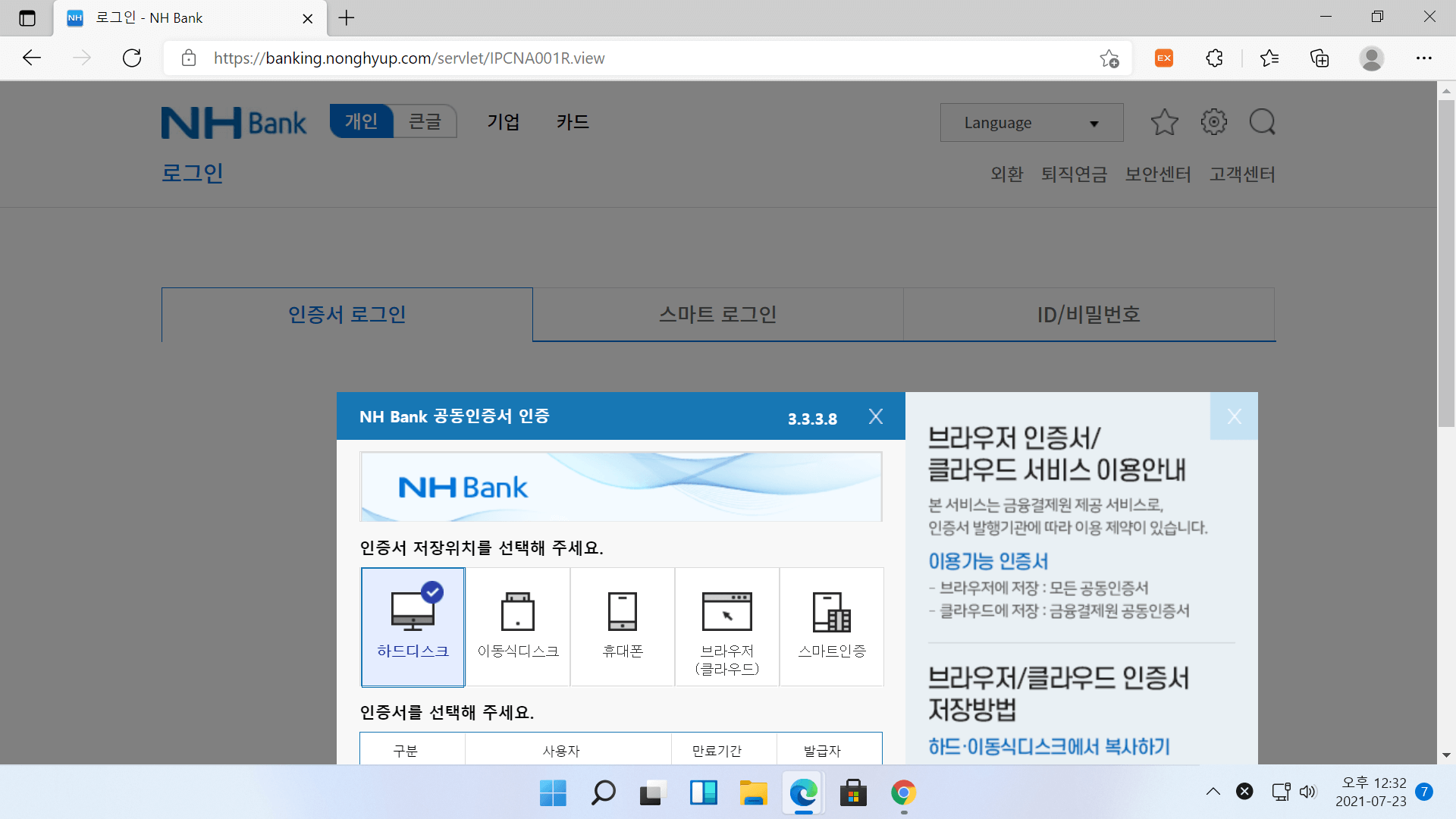
Task: Open File Explorer from taskbar
Action: [x=753, y=793]
